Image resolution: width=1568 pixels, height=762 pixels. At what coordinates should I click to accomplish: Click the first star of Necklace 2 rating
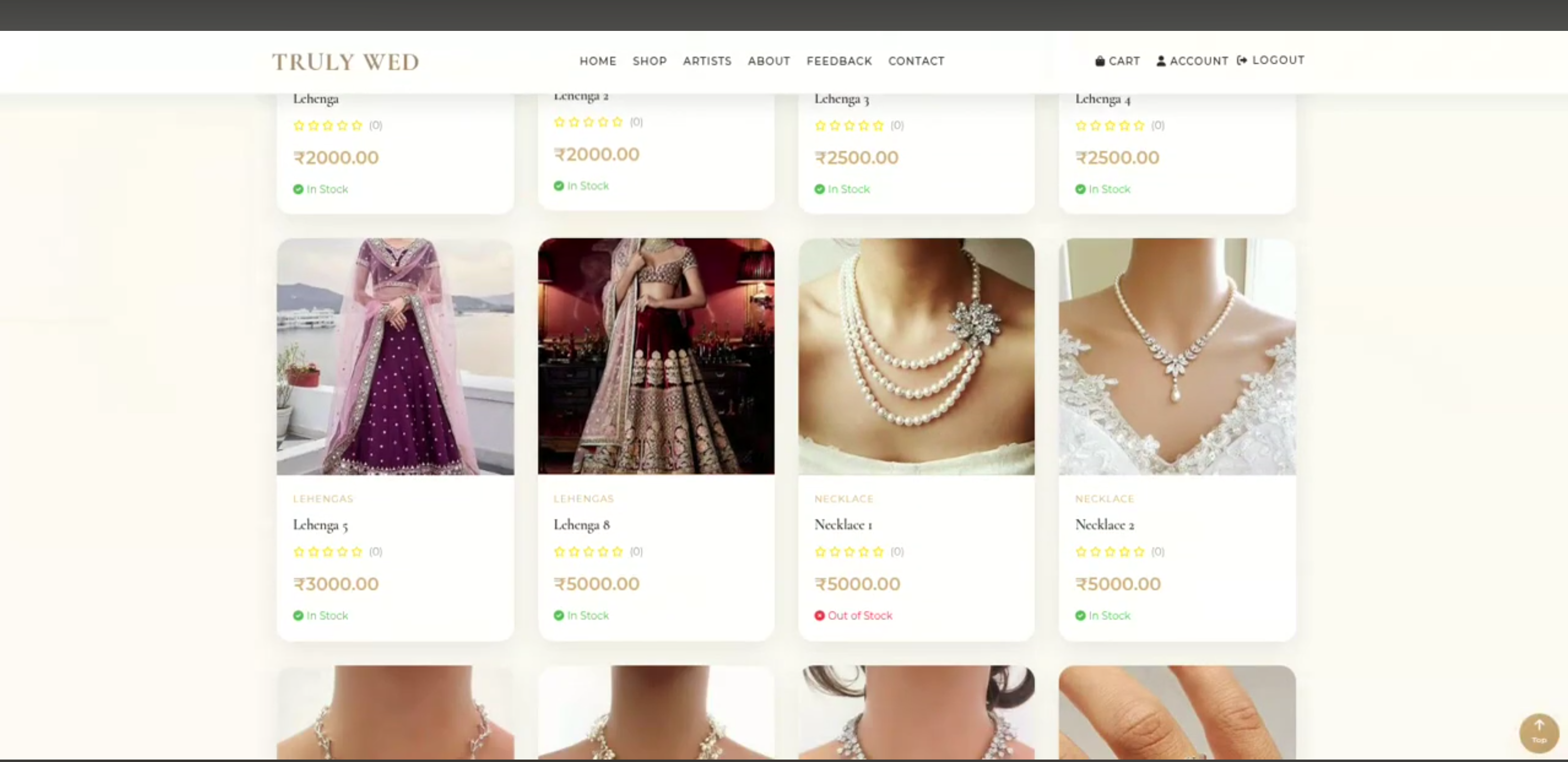[1081, 552]
